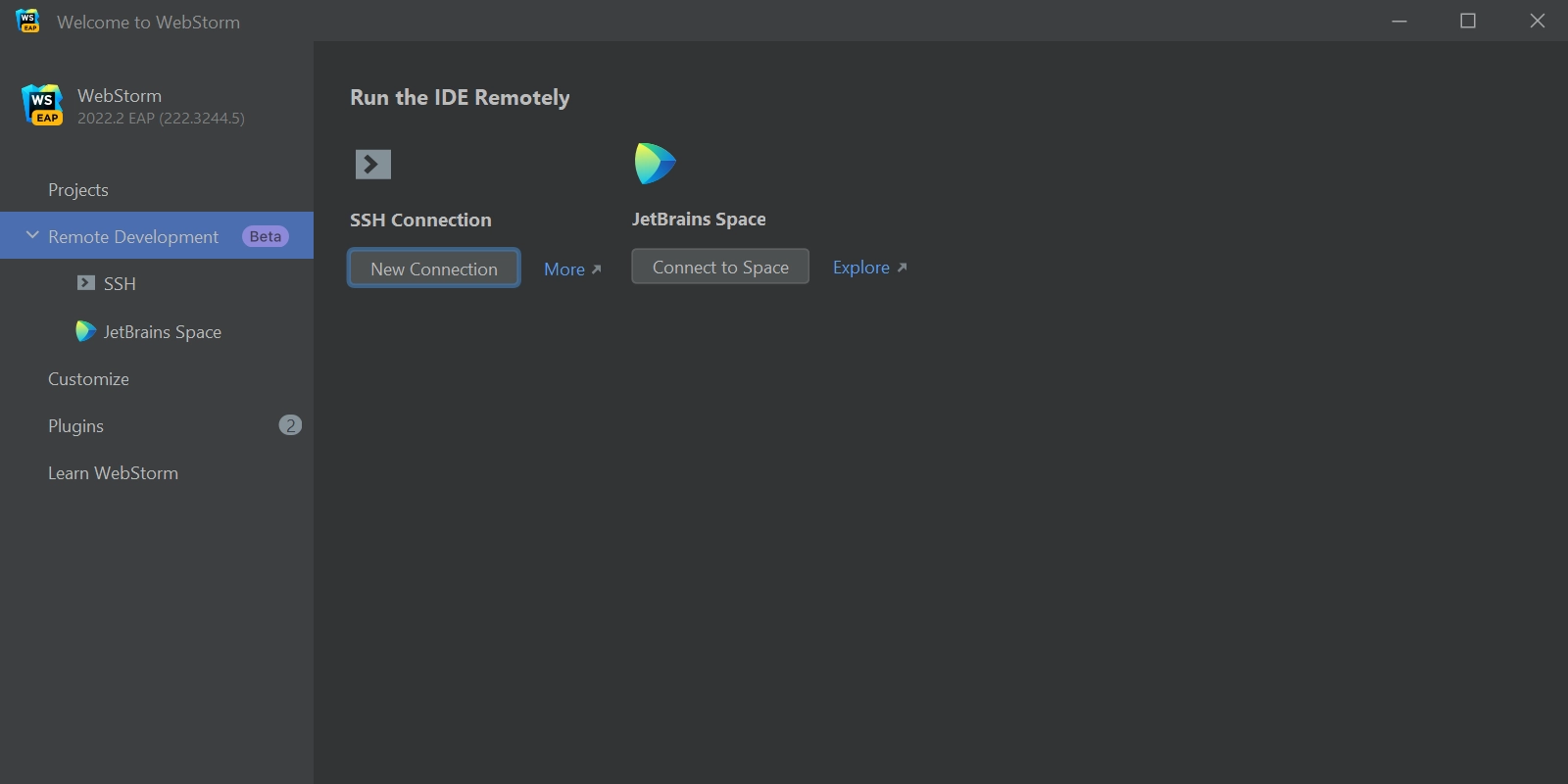
Task: Click the SSH Connection label
Action: click(x=420, y=220)
